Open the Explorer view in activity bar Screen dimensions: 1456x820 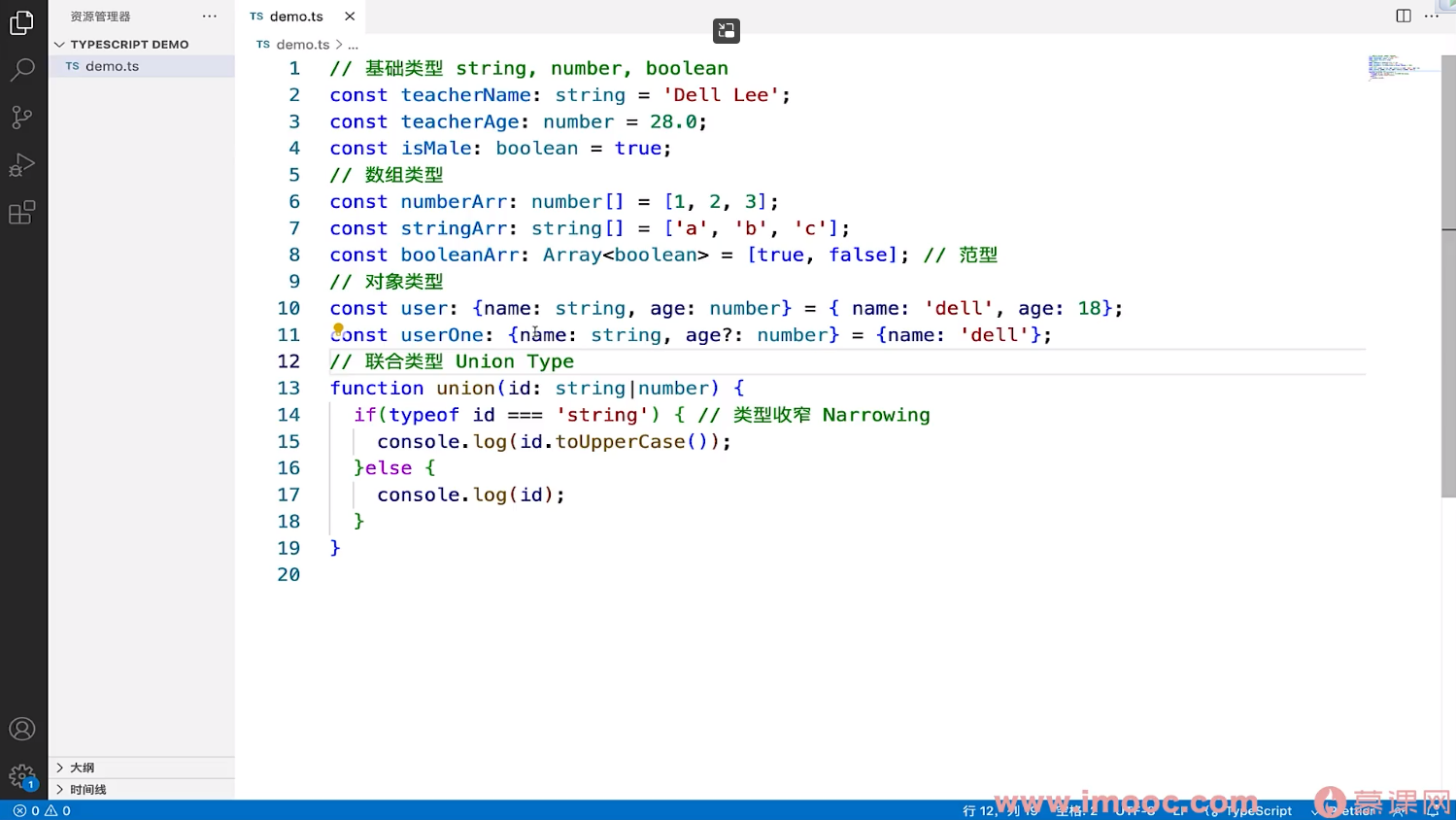21,22
